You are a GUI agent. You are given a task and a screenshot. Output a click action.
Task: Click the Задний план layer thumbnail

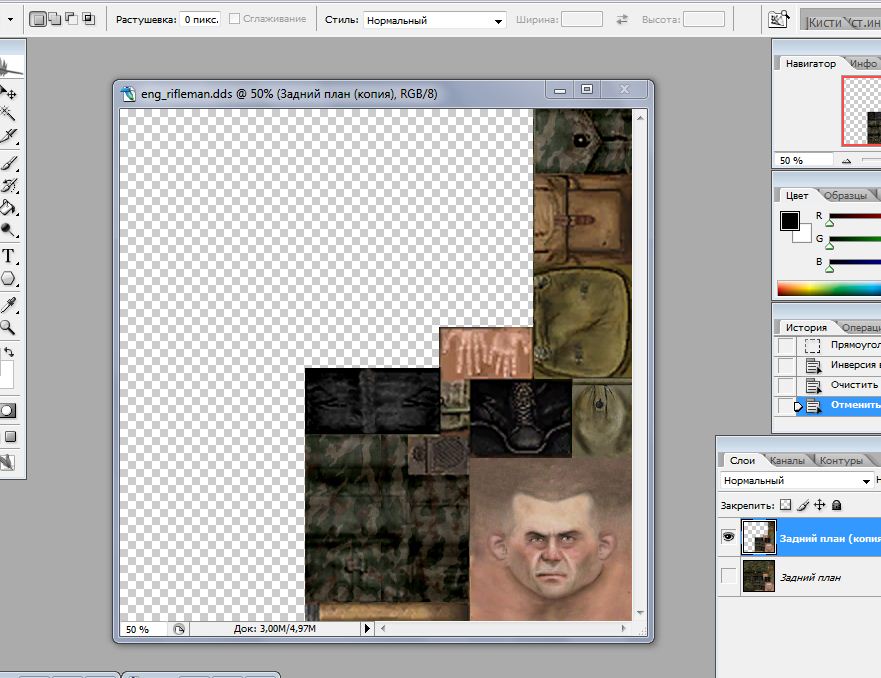coord(759,576)
